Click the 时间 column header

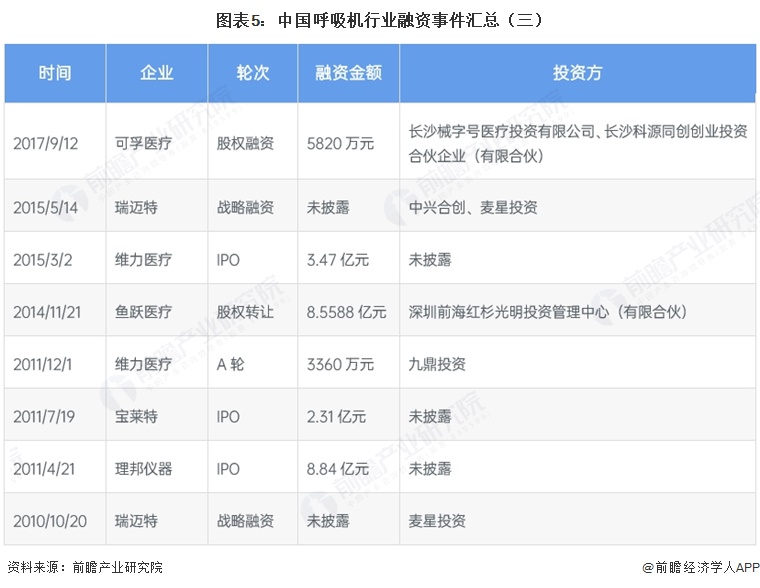click(x=55, y=73)
